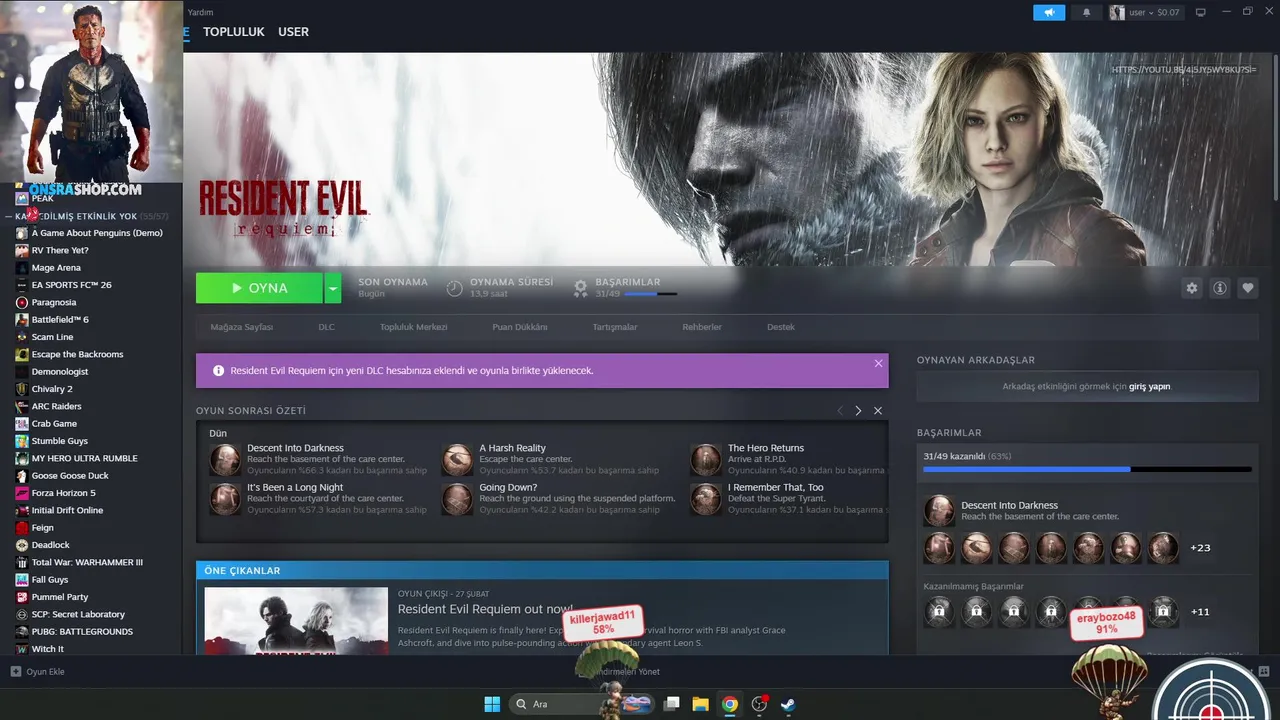1280x720 pixels.
Task: Click the taskbar Ara search box
Action: (x=573, y=704)
